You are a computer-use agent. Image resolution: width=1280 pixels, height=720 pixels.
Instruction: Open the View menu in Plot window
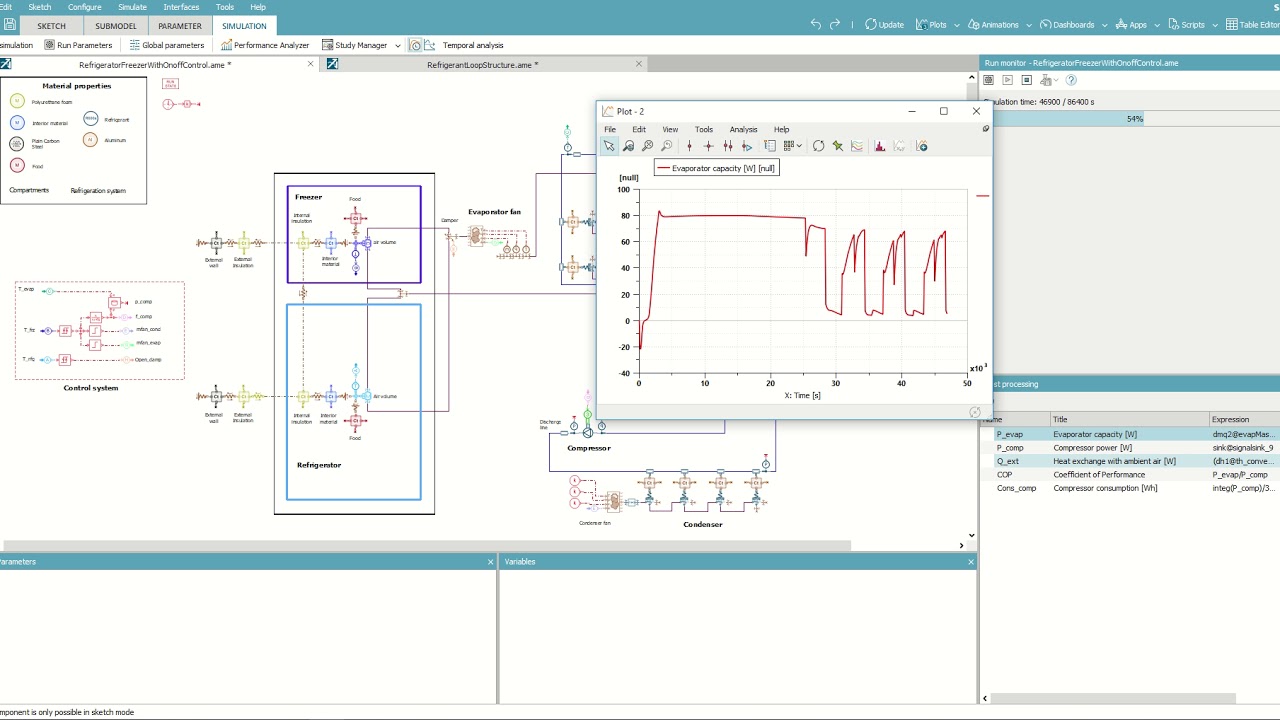[670, 129]
